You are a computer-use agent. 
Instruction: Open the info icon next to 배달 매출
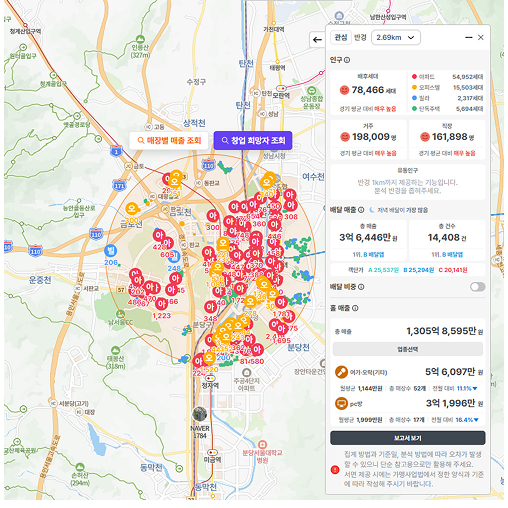click(361, 210)
